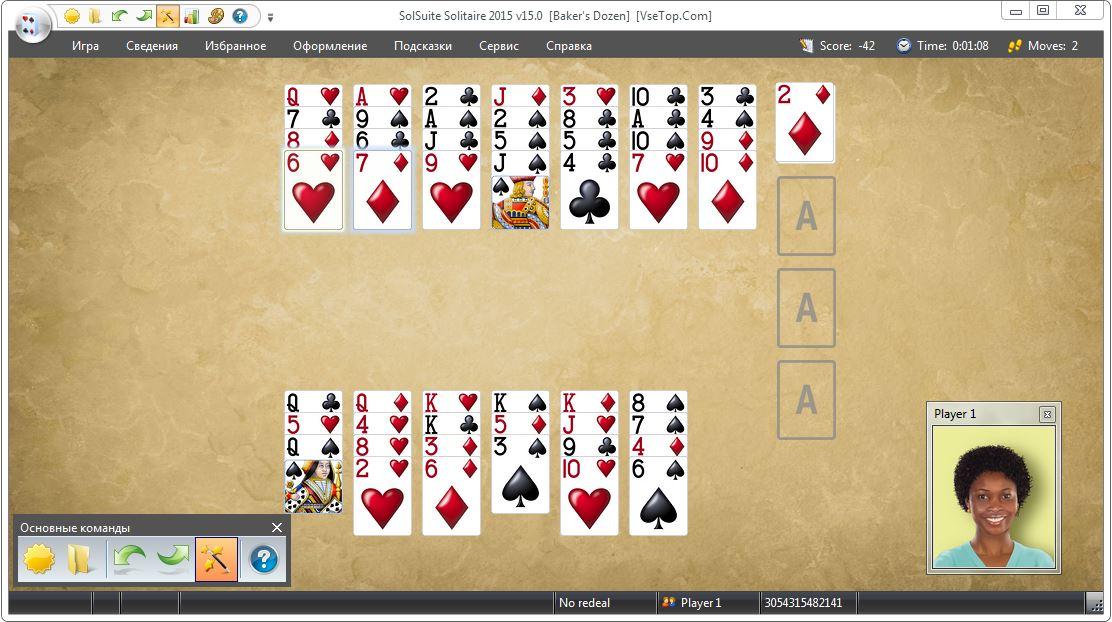This screenshot has height=622, width=1112.
Task: Open the Игра menu
Action: (x=85, y=46)
